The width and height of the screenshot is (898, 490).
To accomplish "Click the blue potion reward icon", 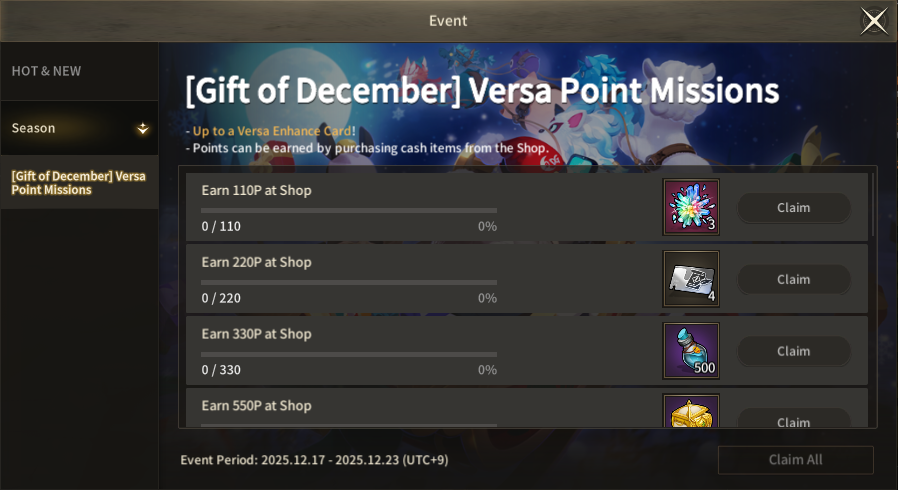I will (691, 351).
